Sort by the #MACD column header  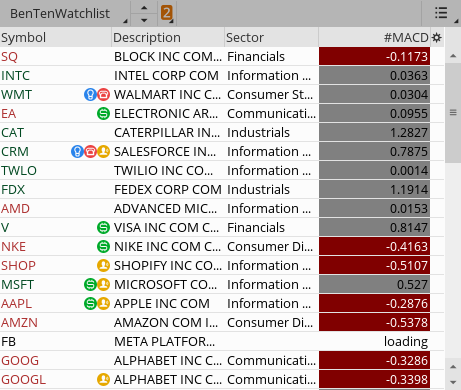[374, 37]
